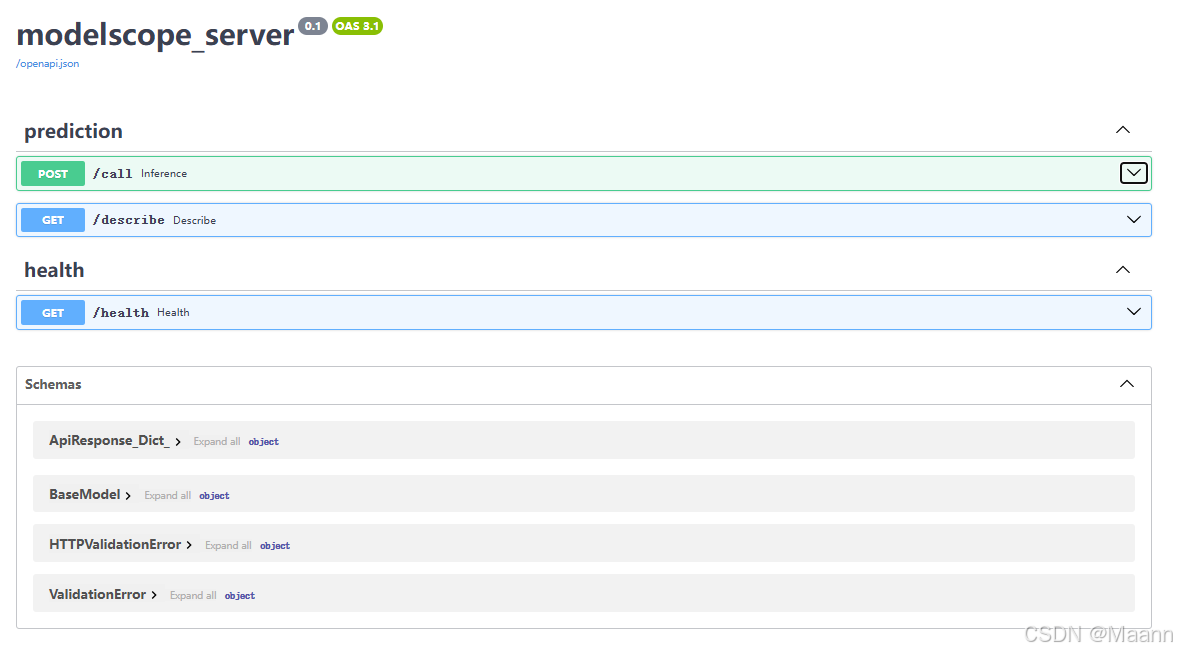This screenshot has width=1177, height=654.
Task: Click the object type label on ApiResponse_Dict_
Action: coord(264,441)
